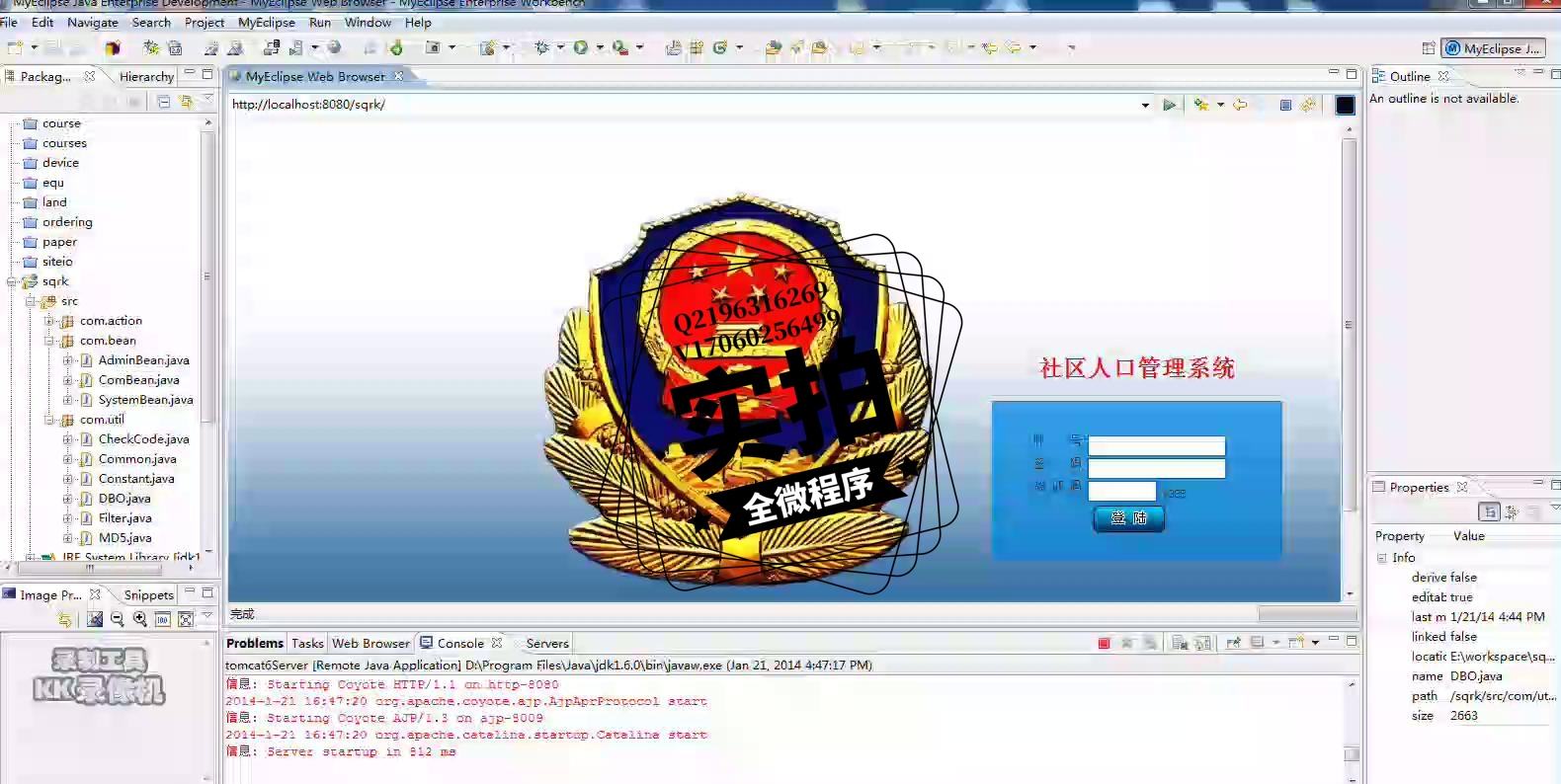Open the Debug dropdown arrow in the main toolbar
This screenshot has height=784, width=1561.
coord(560,47)
